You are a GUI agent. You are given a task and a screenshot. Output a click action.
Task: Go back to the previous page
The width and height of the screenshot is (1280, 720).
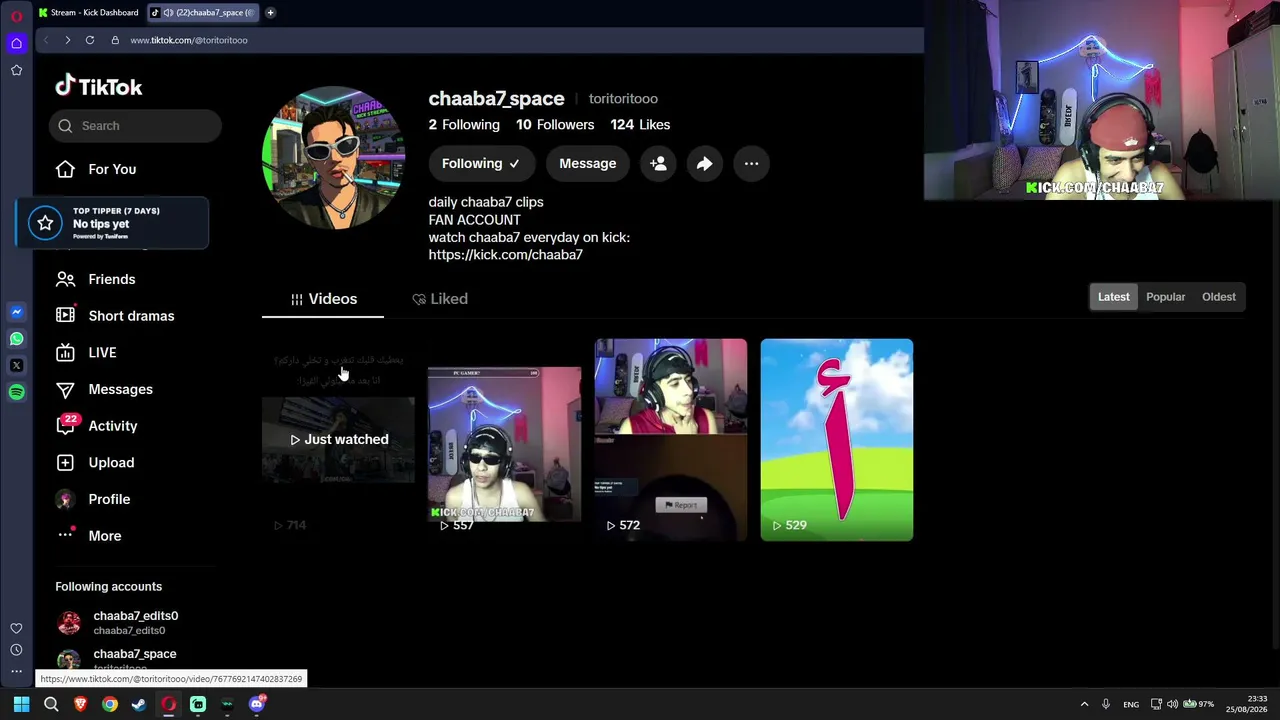coord(45,40)
